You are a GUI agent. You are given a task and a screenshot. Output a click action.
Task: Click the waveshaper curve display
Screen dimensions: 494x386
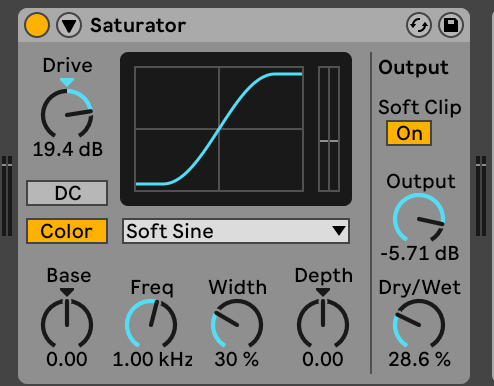click(x=219, y=129)
